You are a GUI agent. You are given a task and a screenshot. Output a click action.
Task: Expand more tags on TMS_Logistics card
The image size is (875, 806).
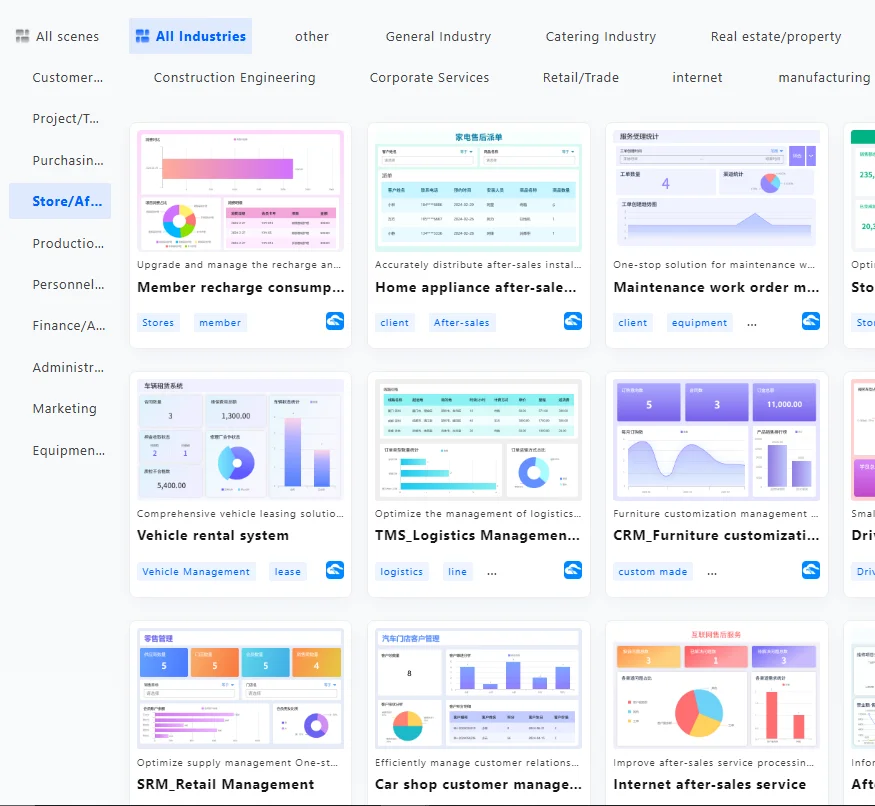[491, 571]
